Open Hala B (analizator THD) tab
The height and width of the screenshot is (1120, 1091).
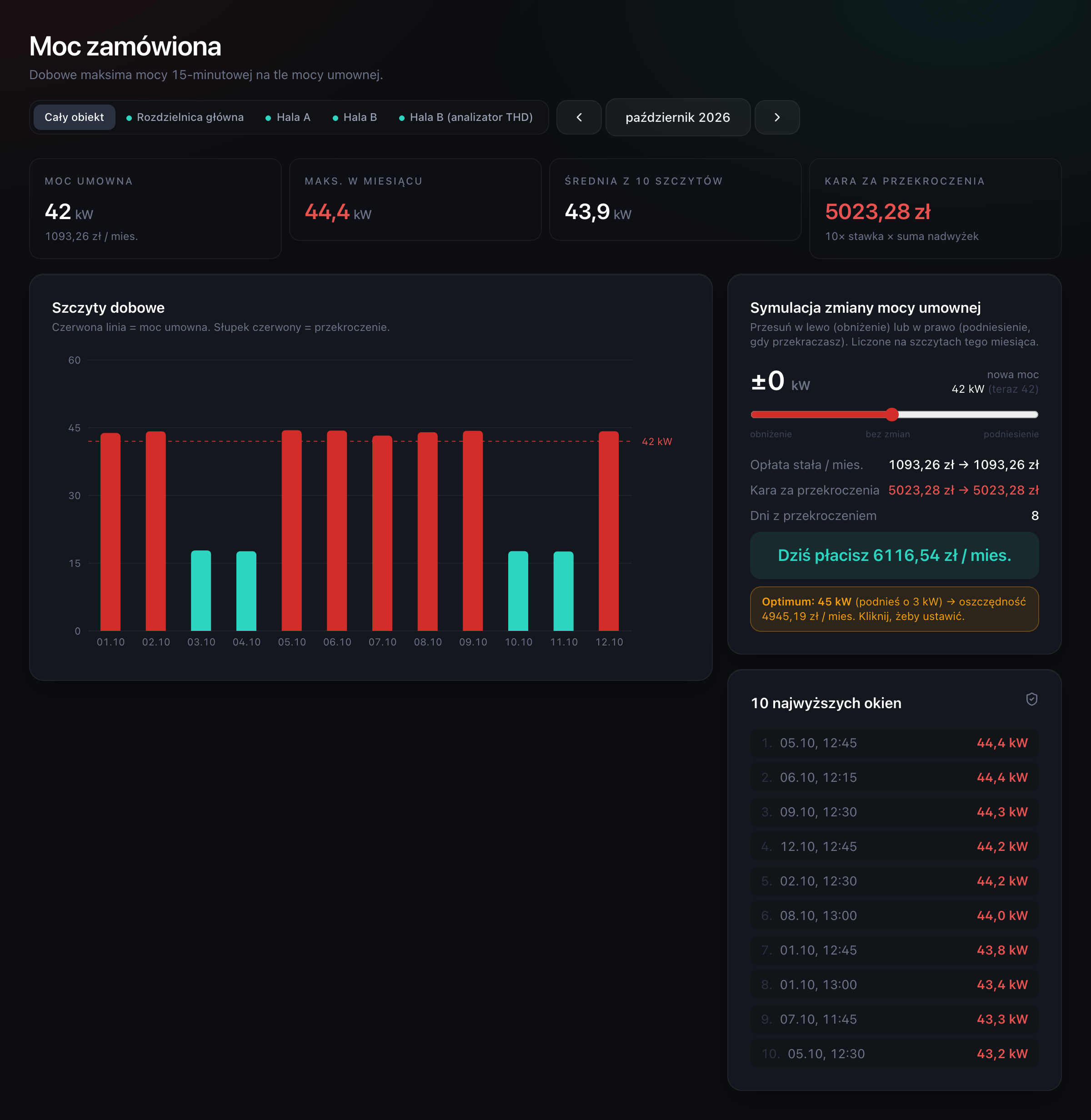coord(466,117)
